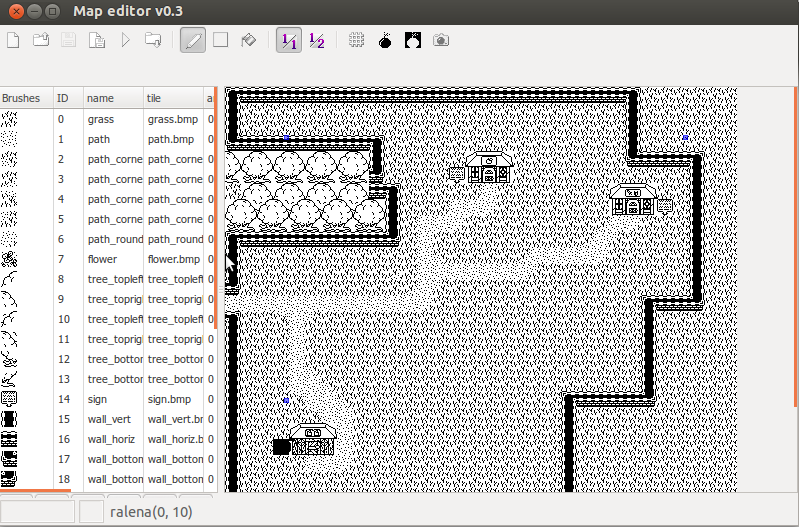Sort brushes by the ID column header

coord(63,98)
